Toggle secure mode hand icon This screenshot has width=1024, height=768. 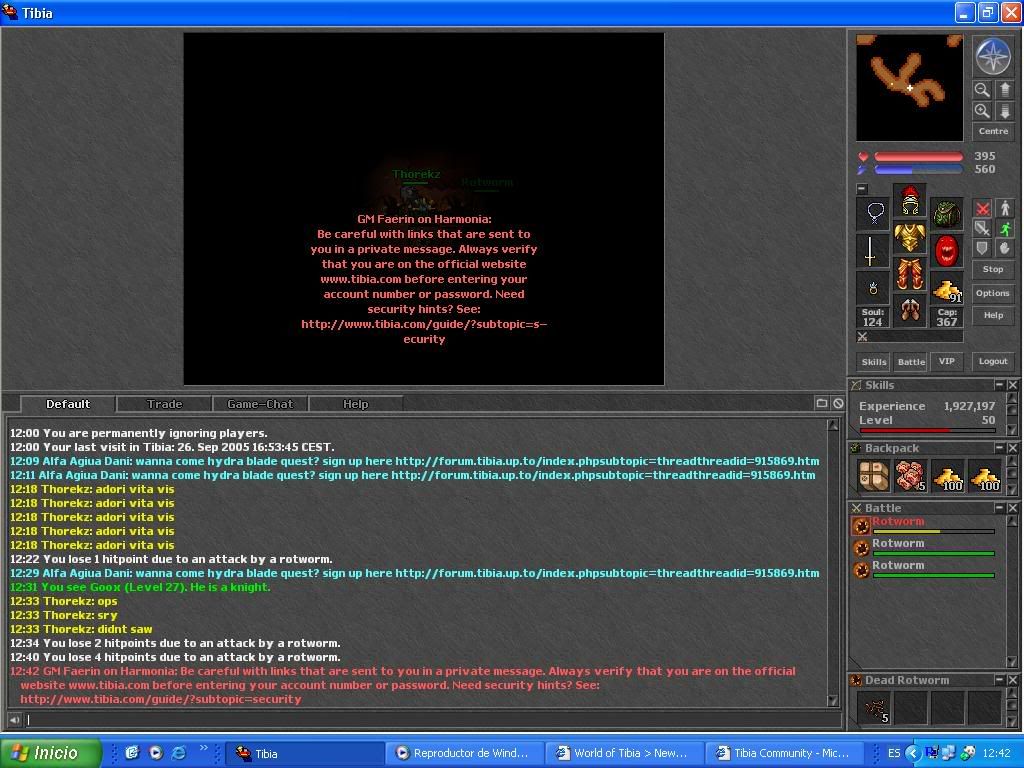click(x=1005, y=248)
